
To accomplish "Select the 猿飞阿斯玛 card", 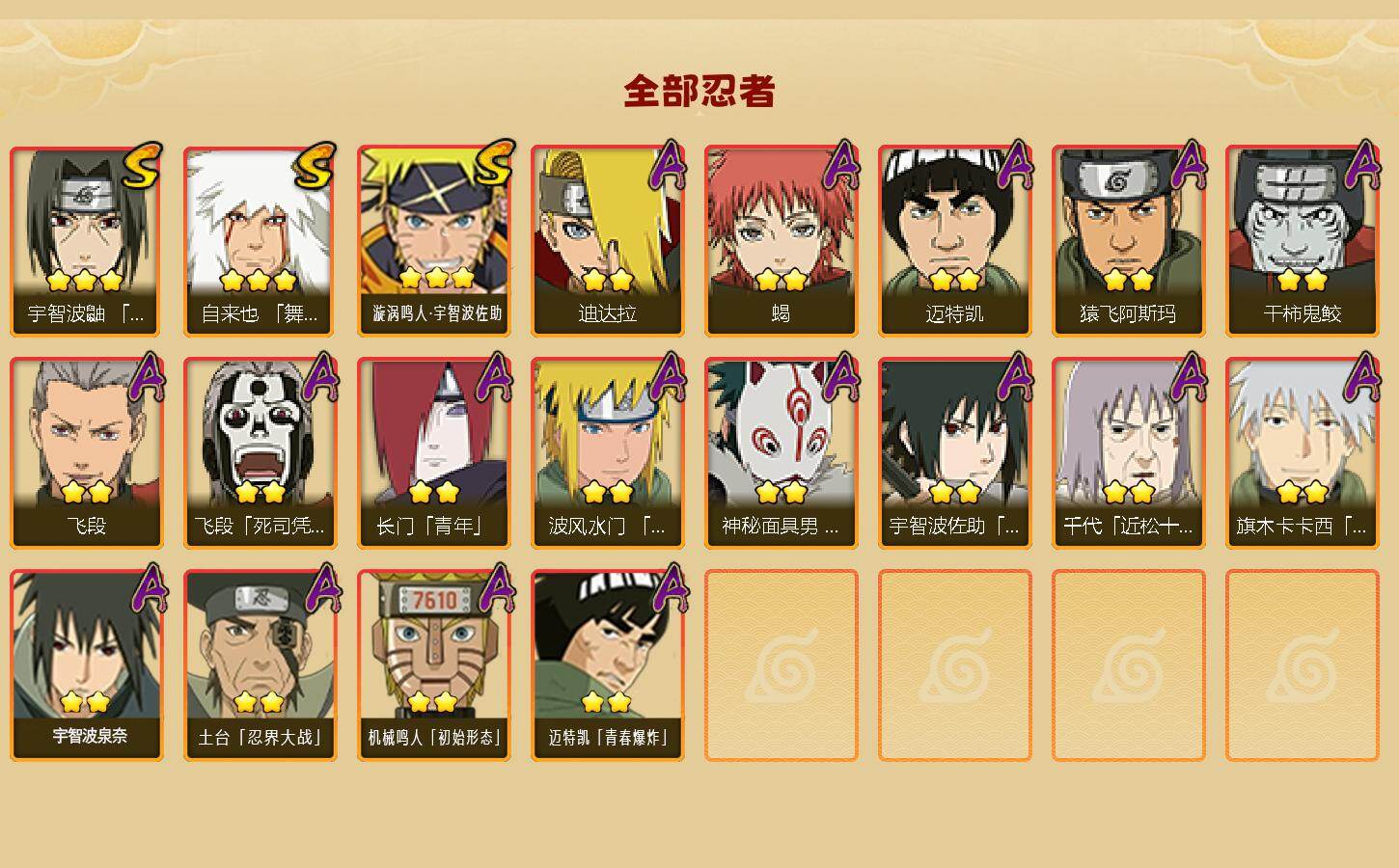I will tap(1129, 241).
